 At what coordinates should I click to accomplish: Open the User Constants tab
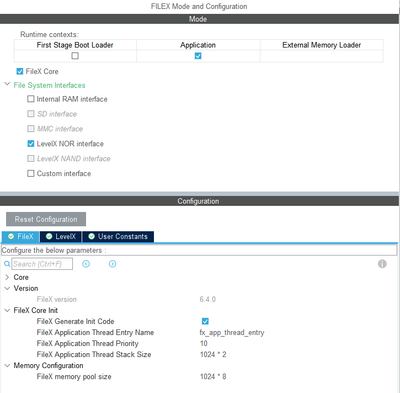point(118,237)
